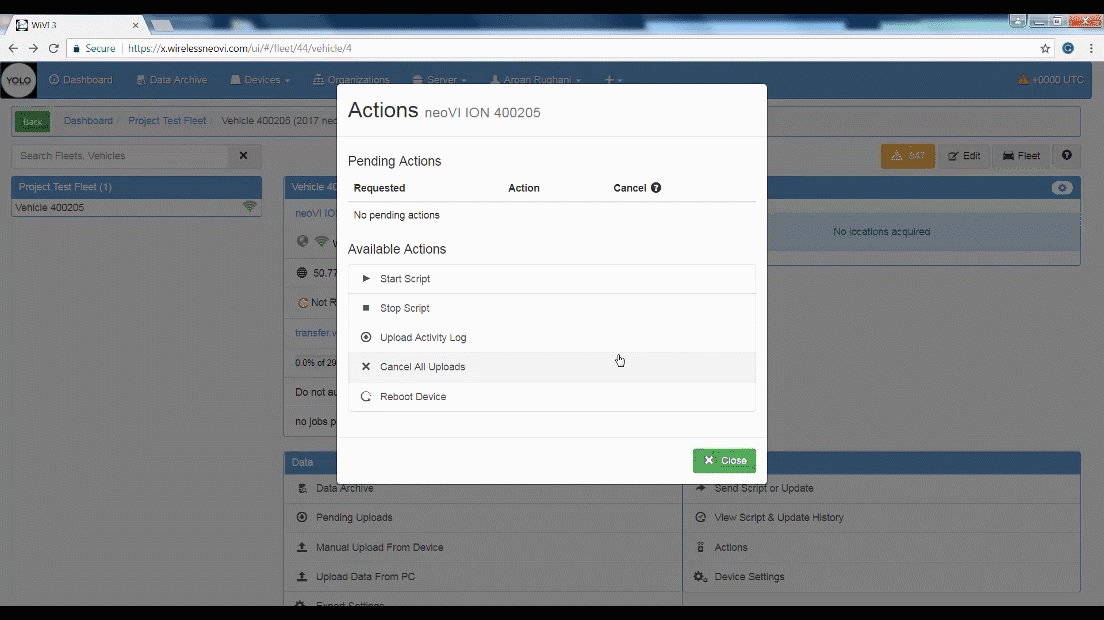Click the browser extension icon beside the star

[x=1068, y=49]
